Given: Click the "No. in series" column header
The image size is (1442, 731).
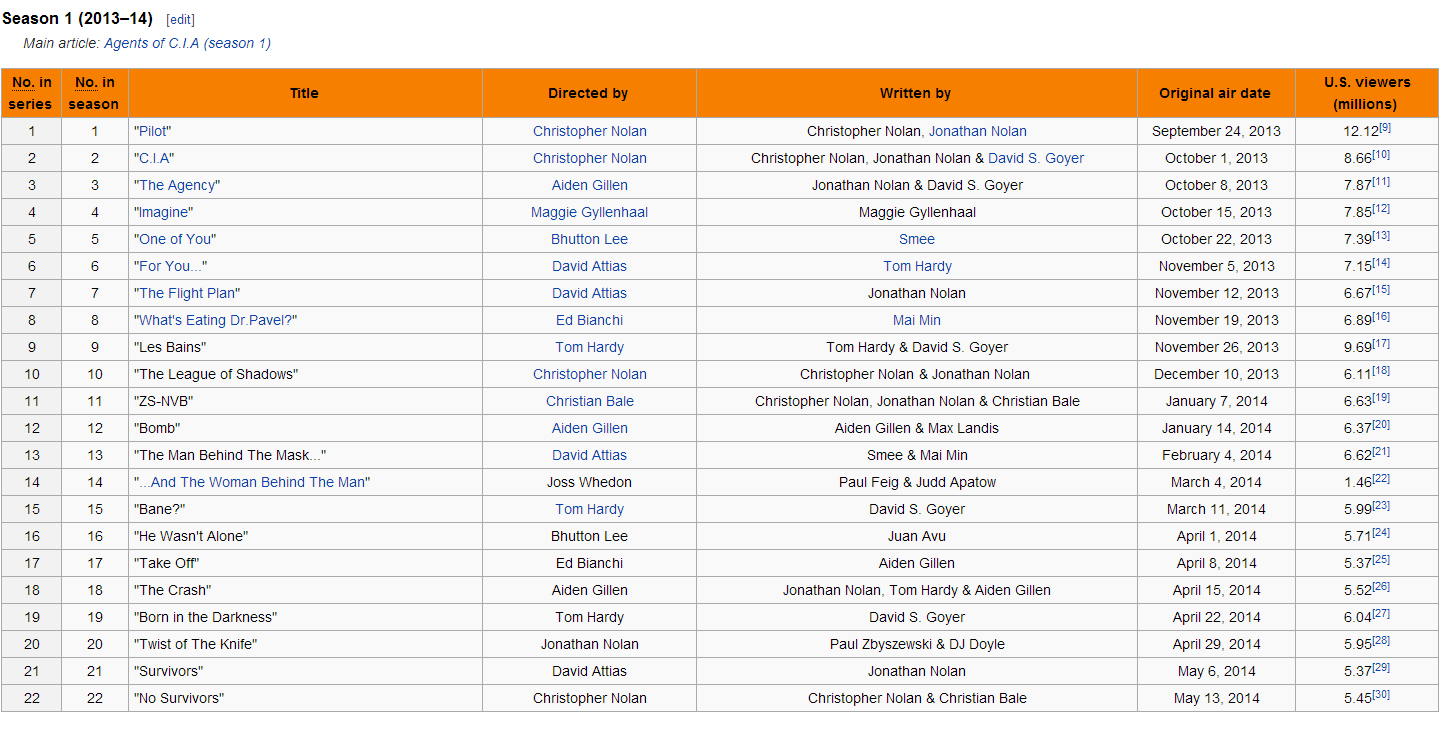Looking at the screenshot, I should (x=32, y=93).
